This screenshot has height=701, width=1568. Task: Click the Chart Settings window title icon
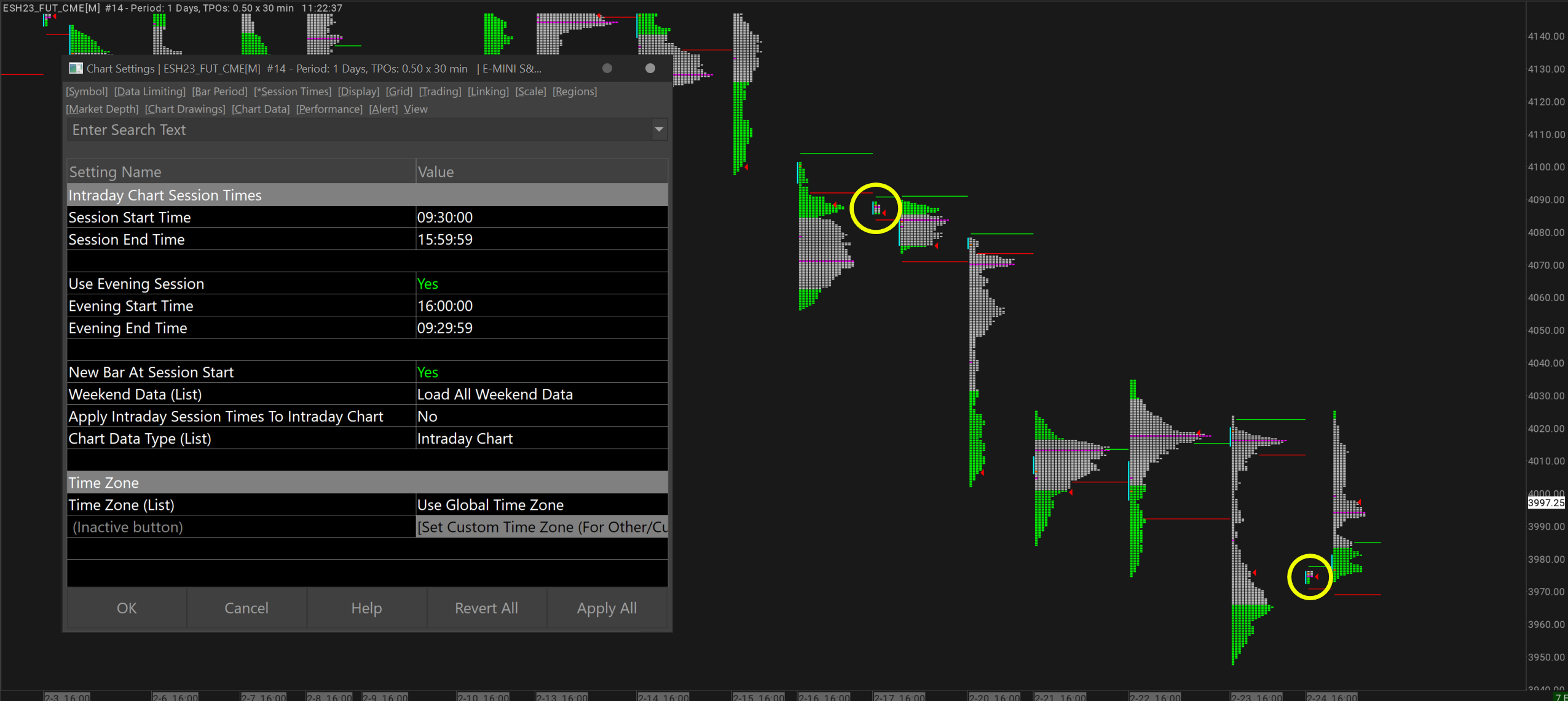pos(76,68)
